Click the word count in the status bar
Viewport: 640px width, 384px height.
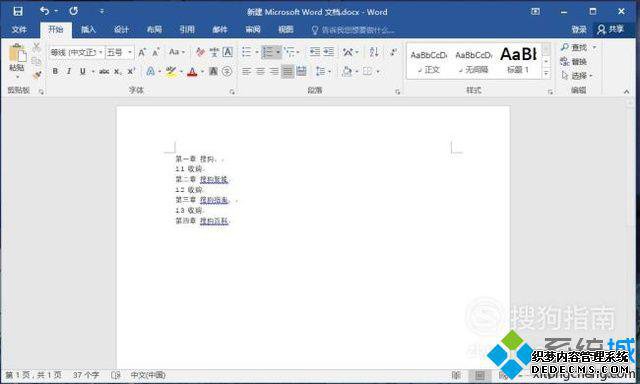pos(86,375)
